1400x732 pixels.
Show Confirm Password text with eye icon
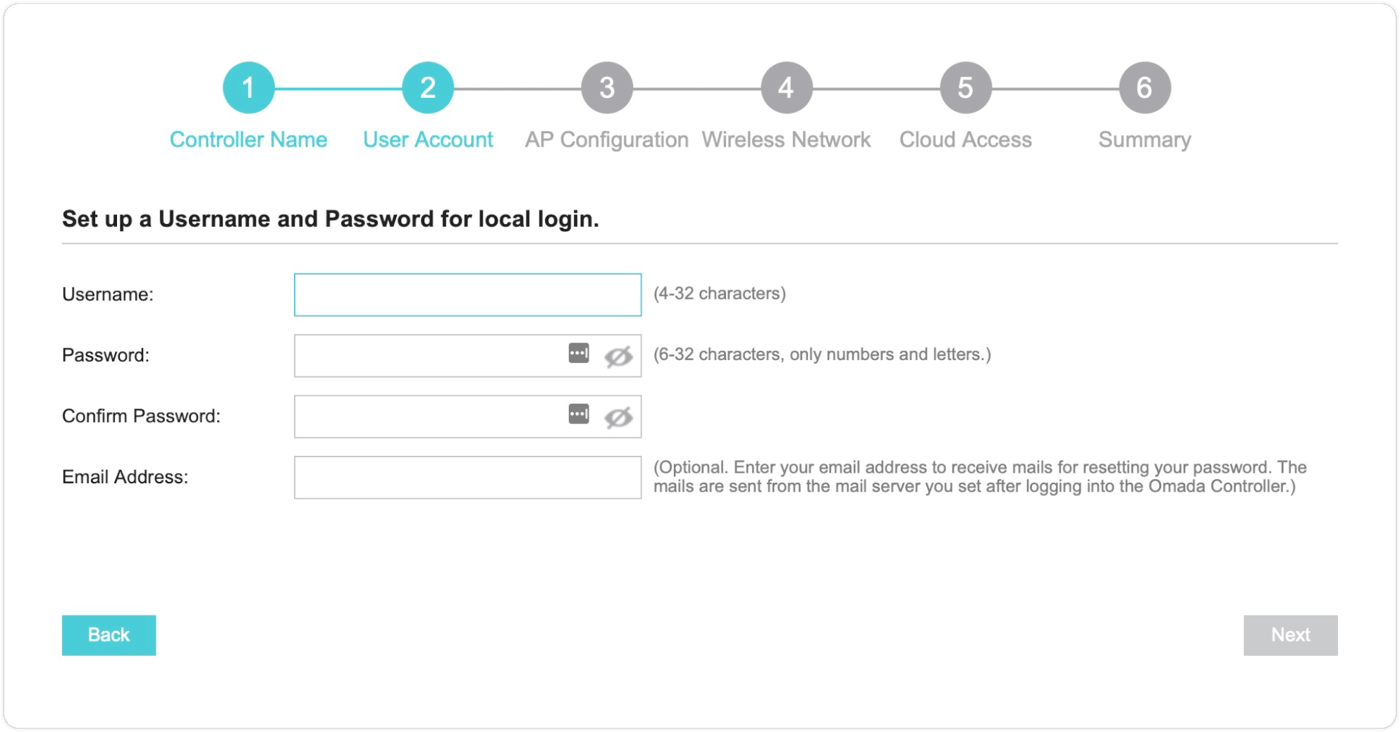[x=618, y=417]
